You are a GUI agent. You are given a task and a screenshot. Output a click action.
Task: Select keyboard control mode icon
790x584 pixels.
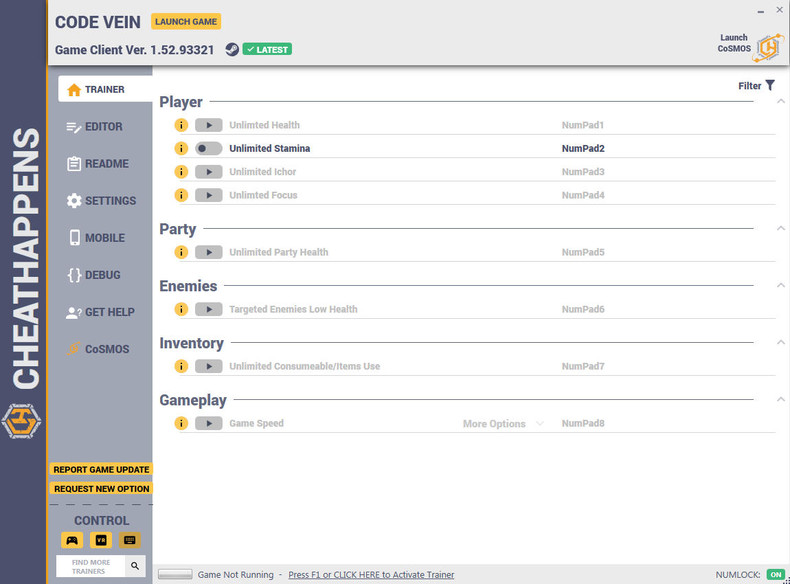(x=129, y=540)
